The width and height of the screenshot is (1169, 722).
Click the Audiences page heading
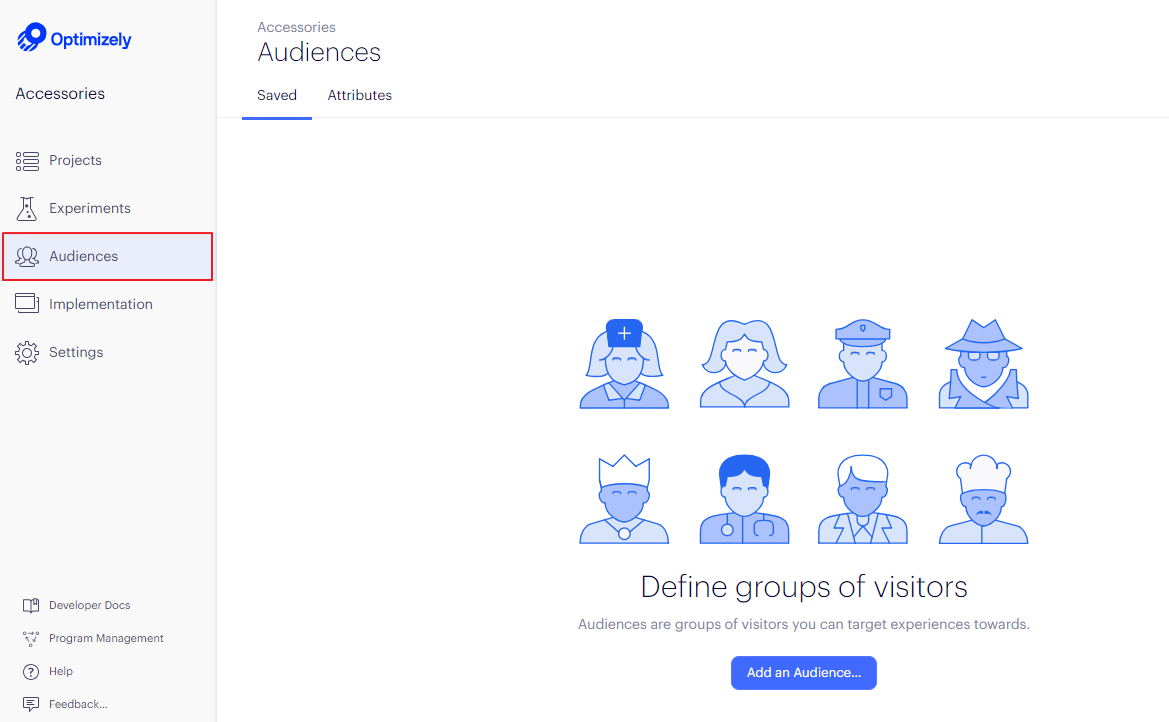coord(319,52)
